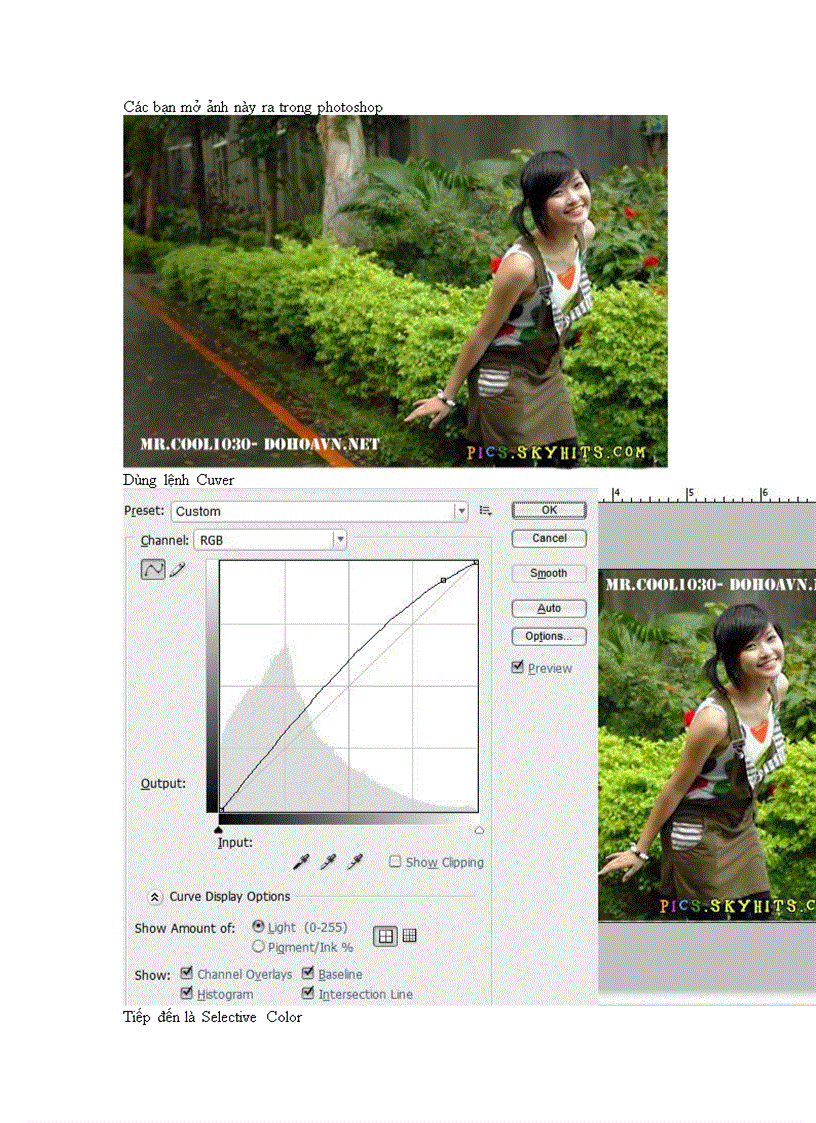Screen dimensions: 816x1123
Task: Switch to the detailed 10% grid display icon
Action: click(409, 935)
